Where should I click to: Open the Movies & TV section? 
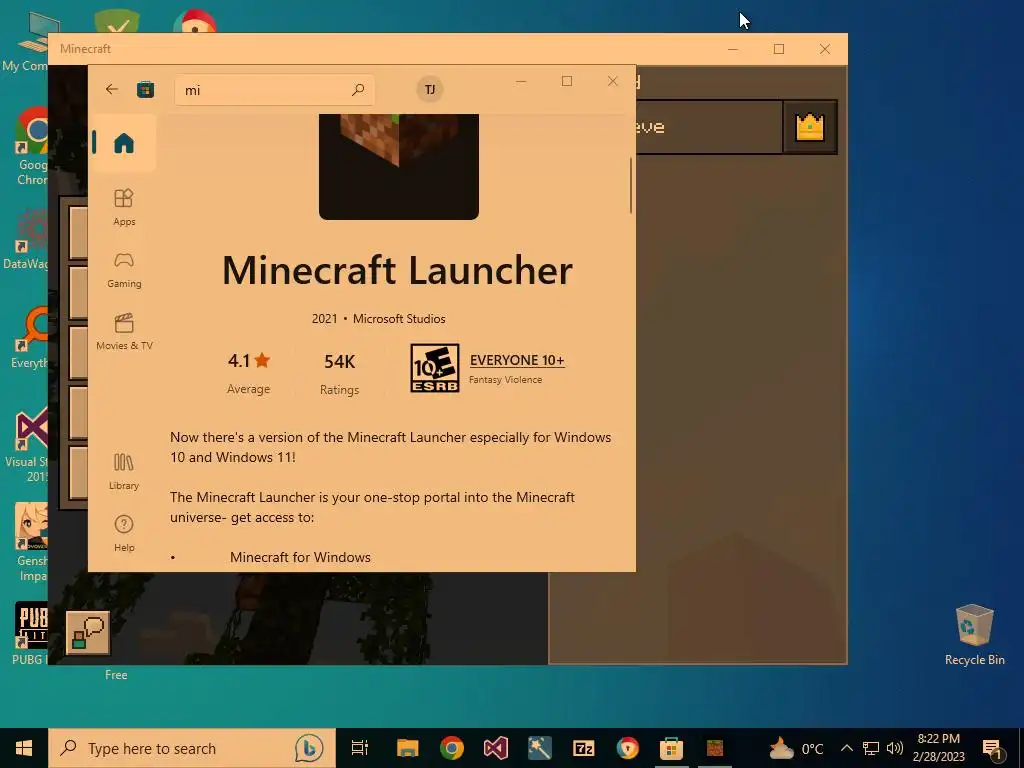(x=124, y=332)
